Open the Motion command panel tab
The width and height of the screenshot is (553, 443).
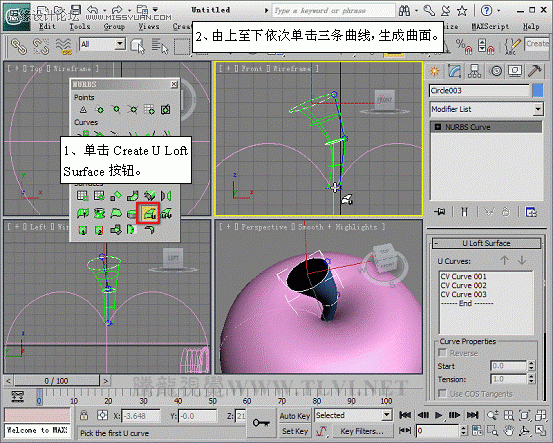(496, 71)
